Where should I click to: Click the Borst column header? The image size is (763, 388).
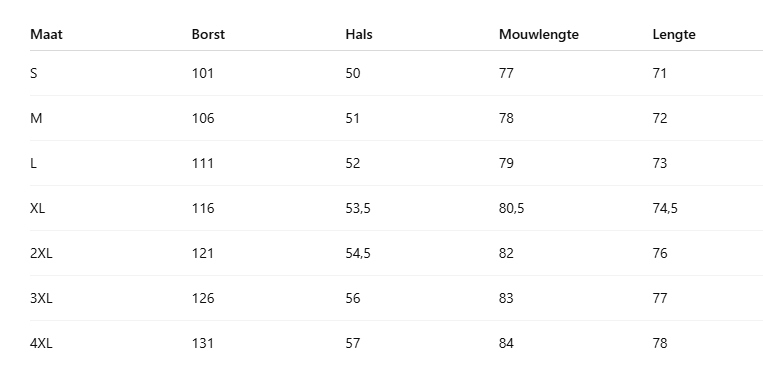208,34
